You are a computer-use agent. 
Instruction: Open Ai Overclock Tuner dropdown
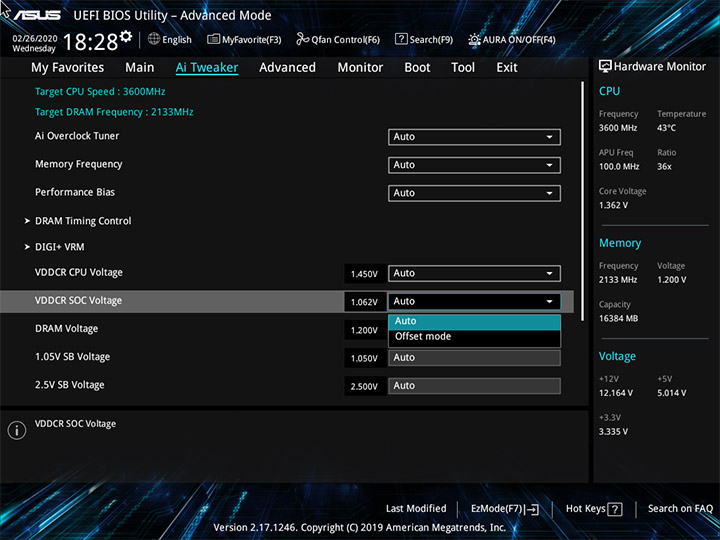tap(474, 137)
